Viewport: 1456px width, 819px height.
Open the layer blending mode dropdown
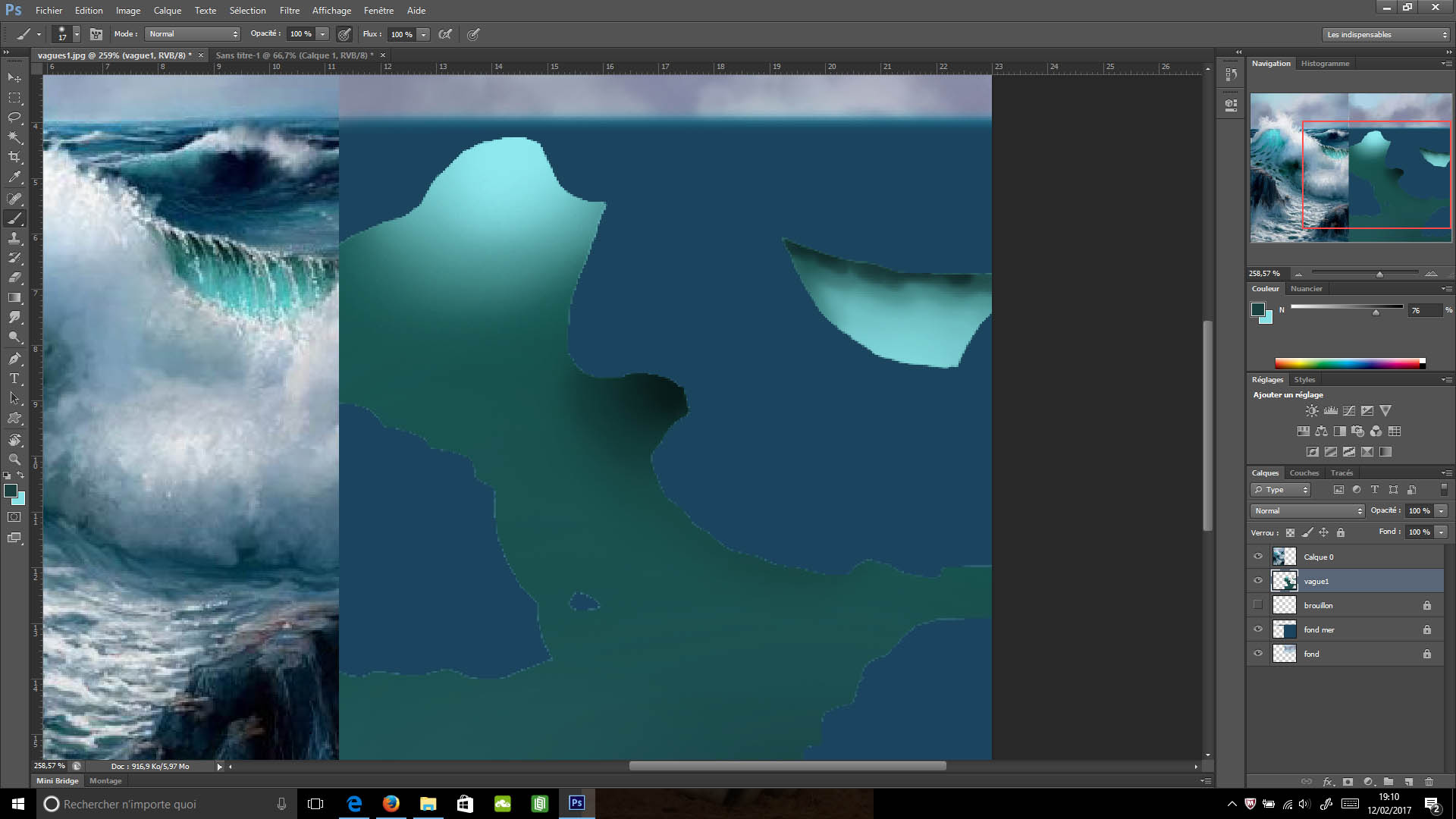click(1307, 511)
